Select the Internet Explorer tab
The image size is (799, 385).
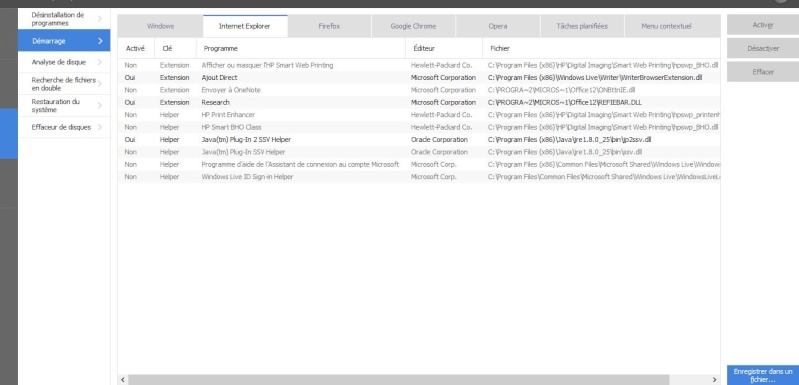click(x=245, y=26)
